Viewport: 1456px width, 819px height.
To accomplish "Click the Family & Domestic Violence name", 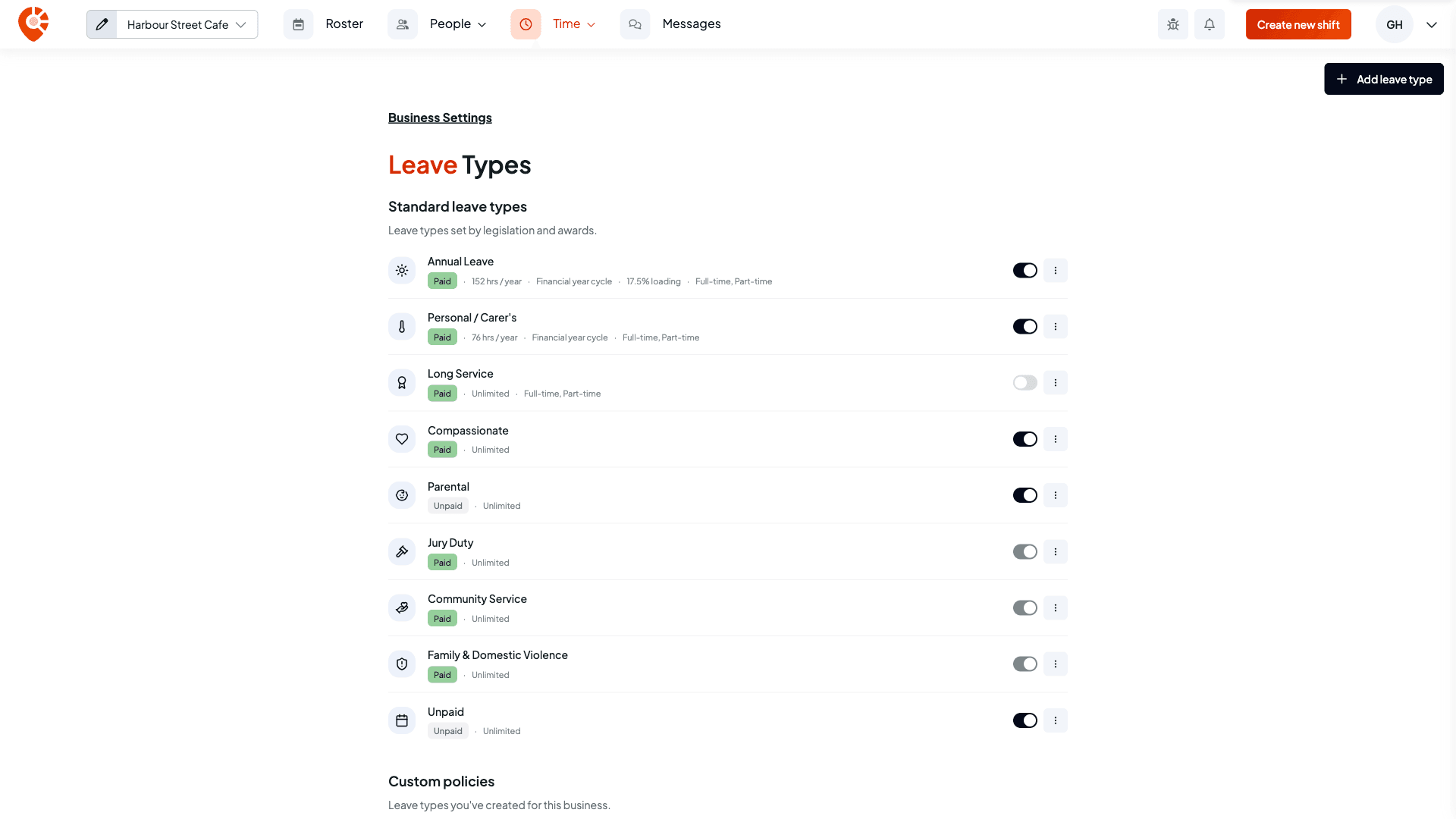I will (497, 655).
